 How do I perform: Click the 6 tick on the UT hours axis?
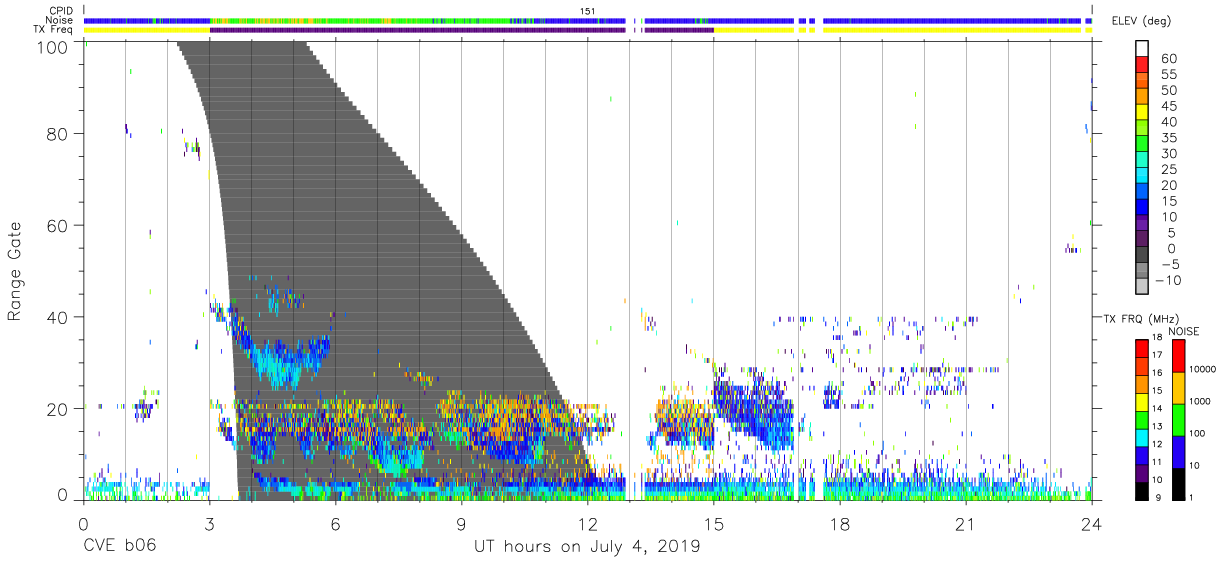pyautogui.click(x=335, y=524)
